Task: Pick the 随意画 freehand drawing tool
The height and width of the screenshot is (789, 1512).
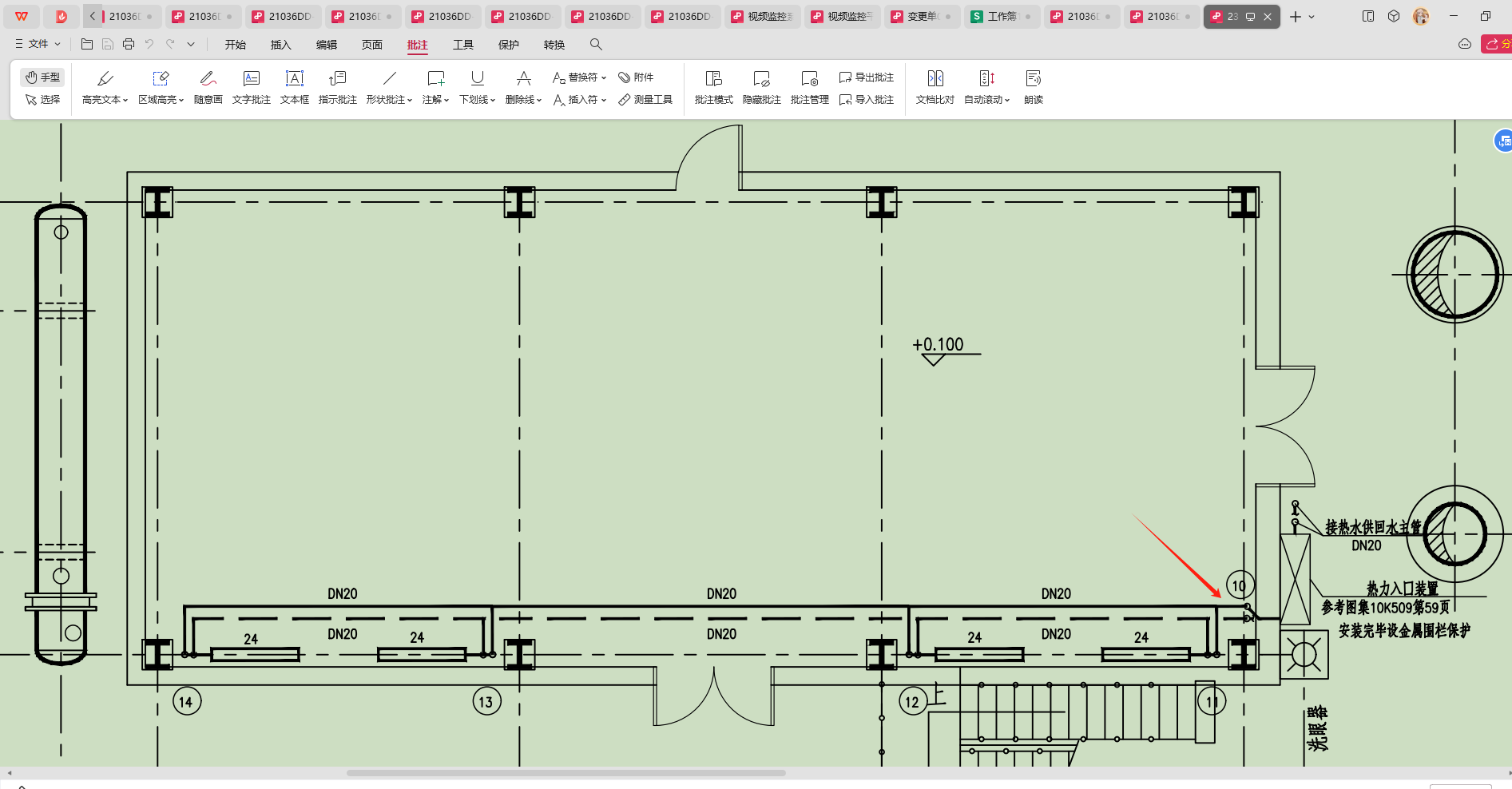Action: click(208, 88)
